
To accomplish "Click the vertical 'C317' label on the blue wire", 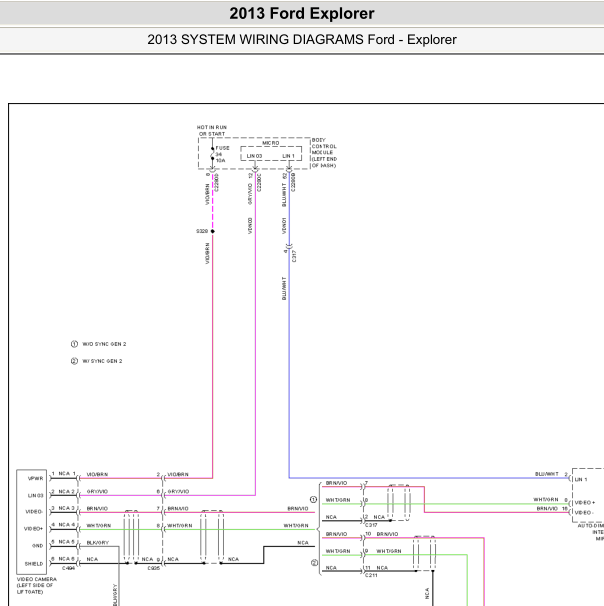I will (x=294, y=256).
